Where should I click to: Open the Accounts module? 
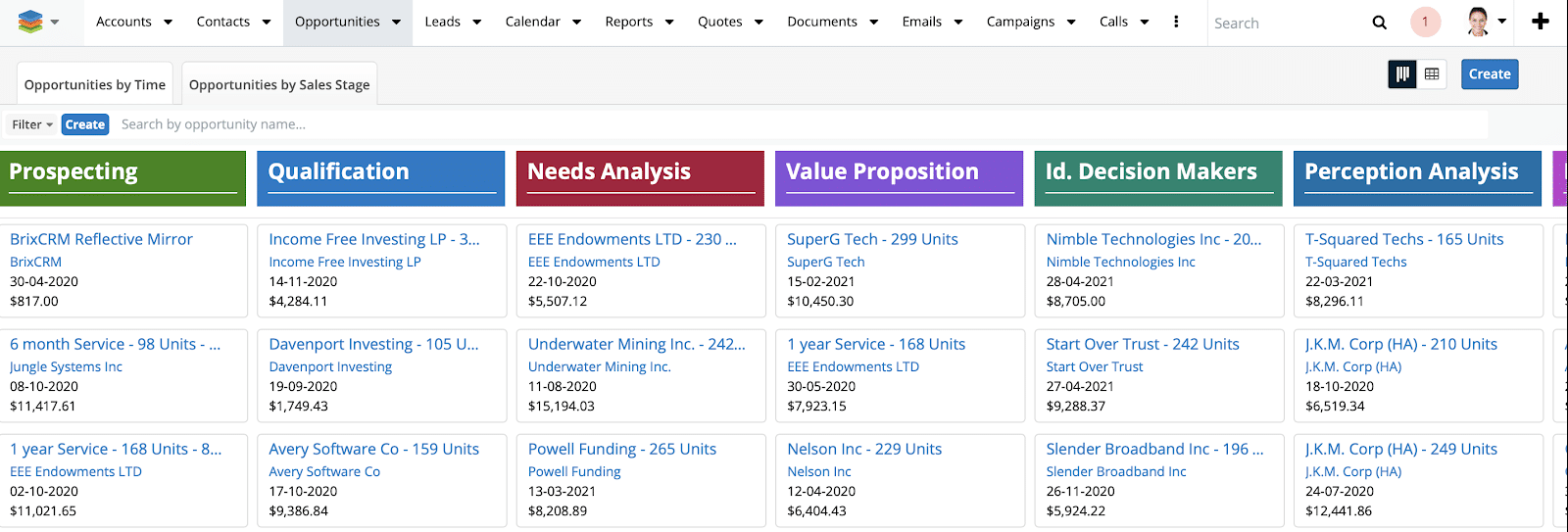click(x=123, y=22)
